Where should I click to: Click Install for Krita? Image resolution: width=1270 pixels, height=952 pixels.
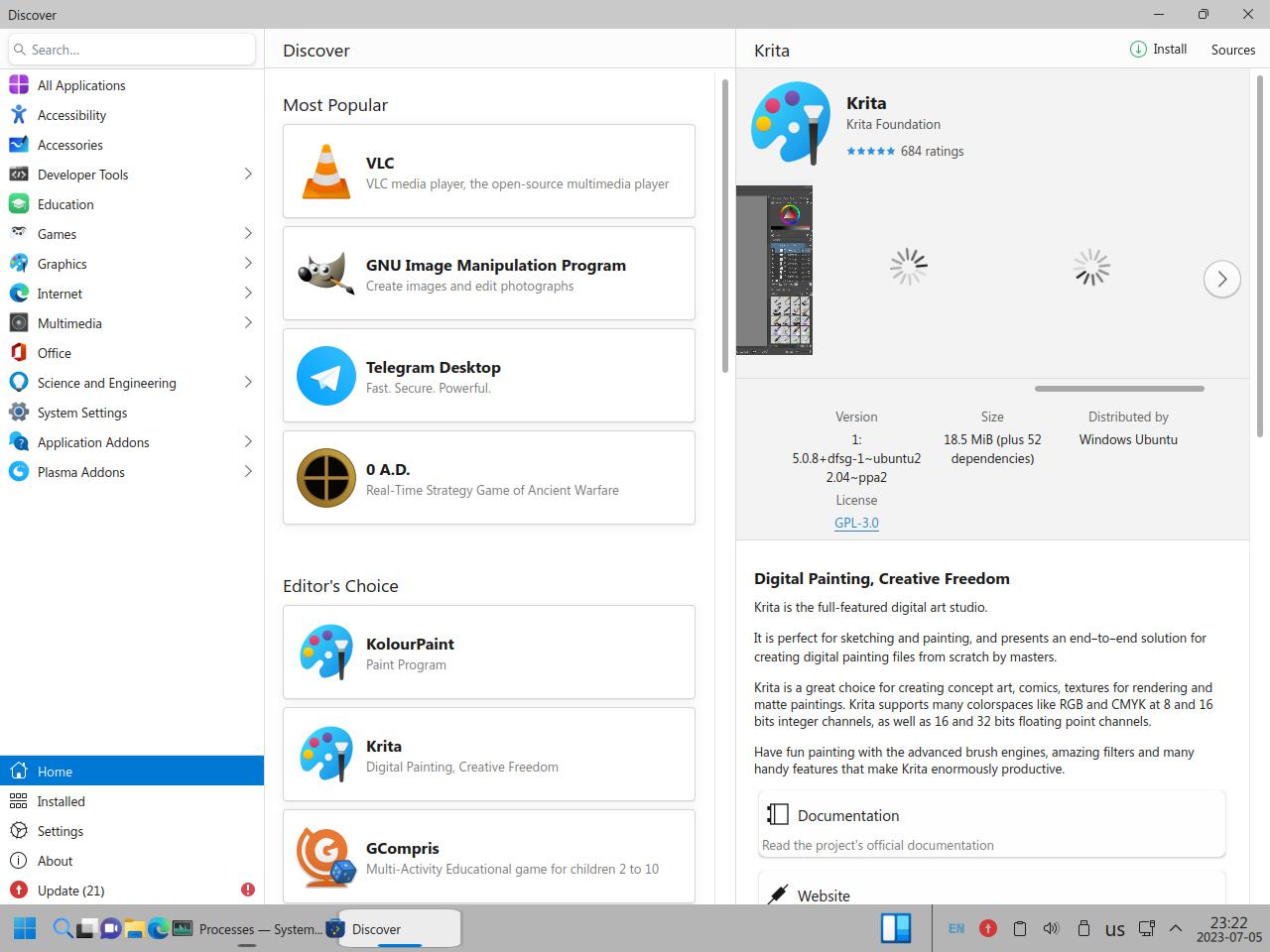[x=1158, y=50]
